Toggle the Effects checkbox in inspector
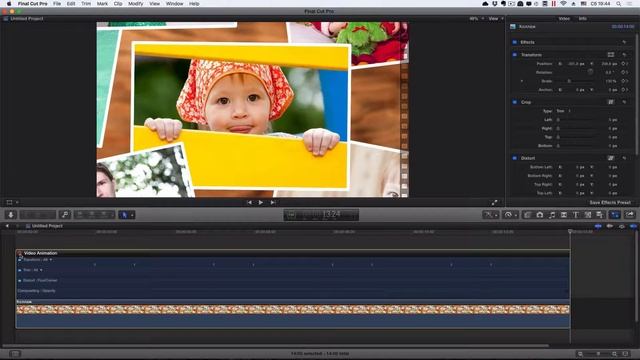The width and height of the screenshot is (640, 360). [514, 42]
